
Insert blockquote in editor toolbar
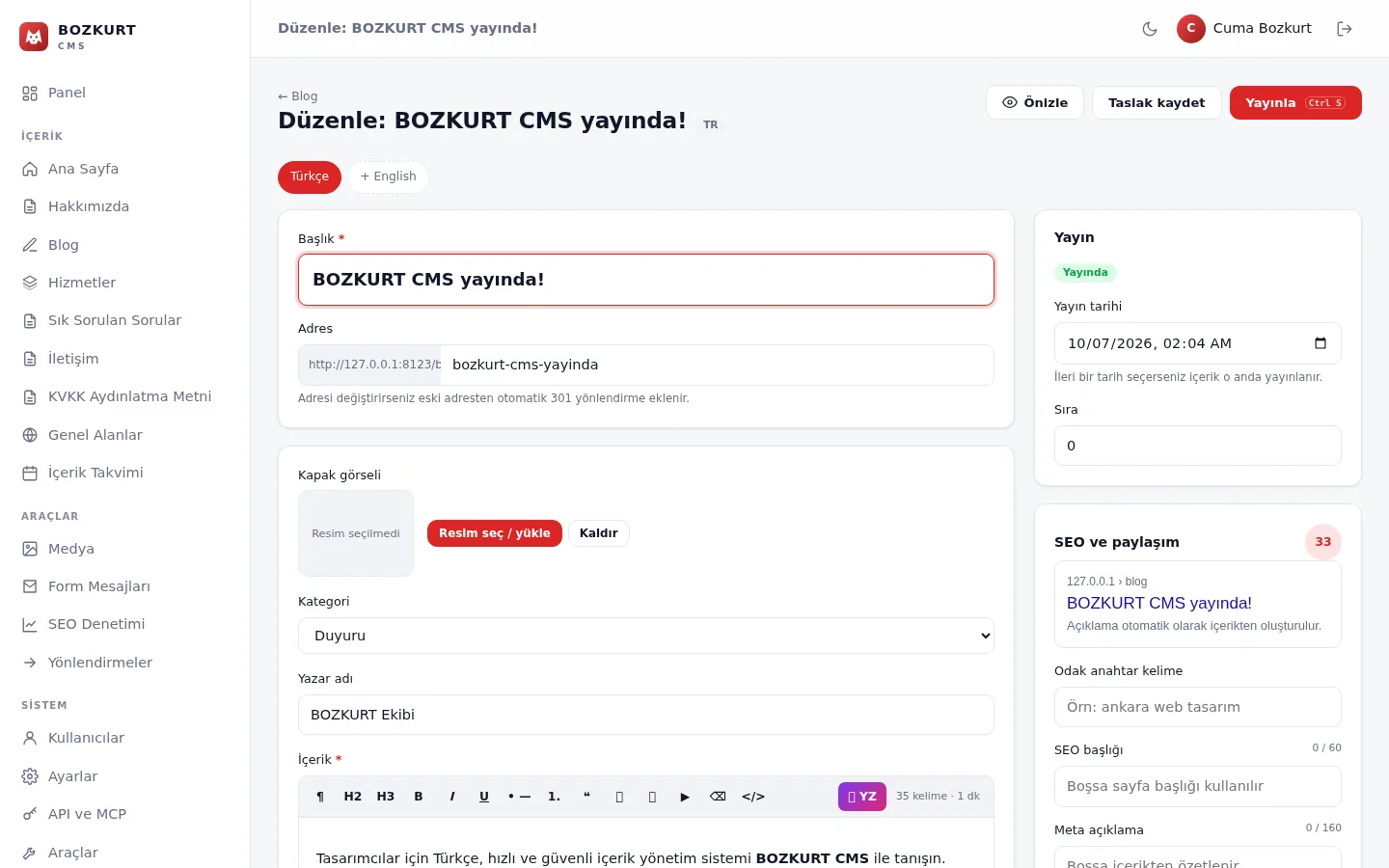[586, 797]
